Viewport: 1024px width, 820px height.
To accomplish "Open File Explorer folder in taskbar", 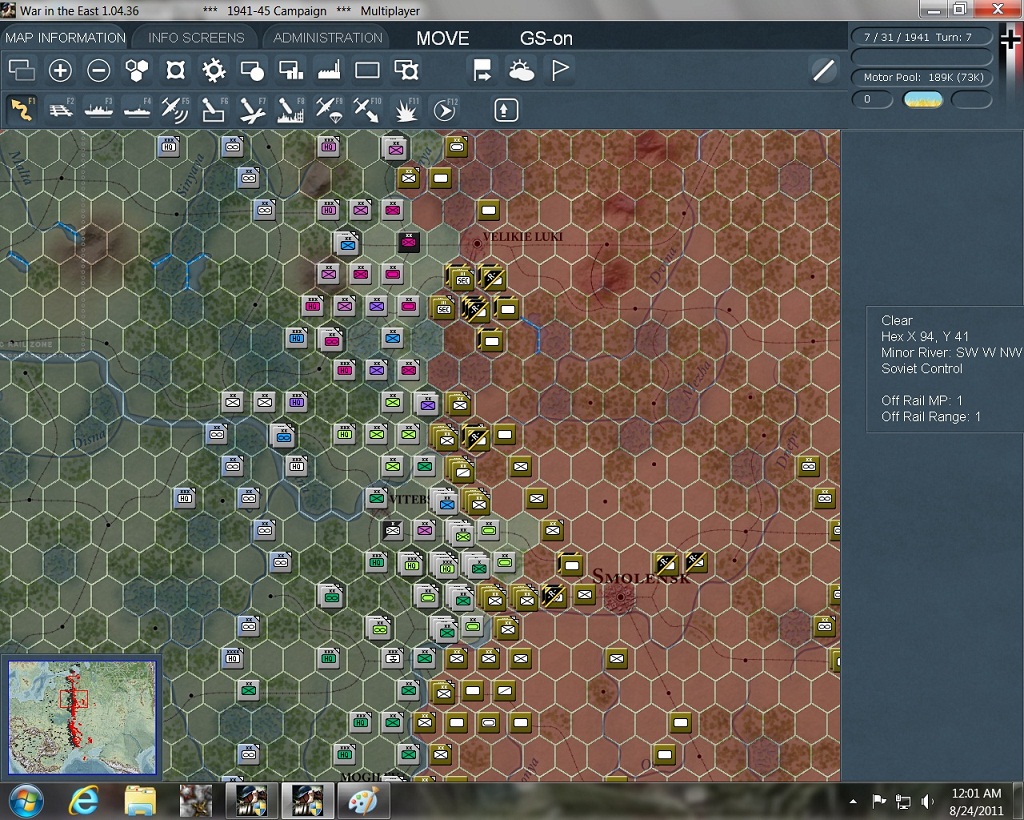I will [x=140, y=801].
